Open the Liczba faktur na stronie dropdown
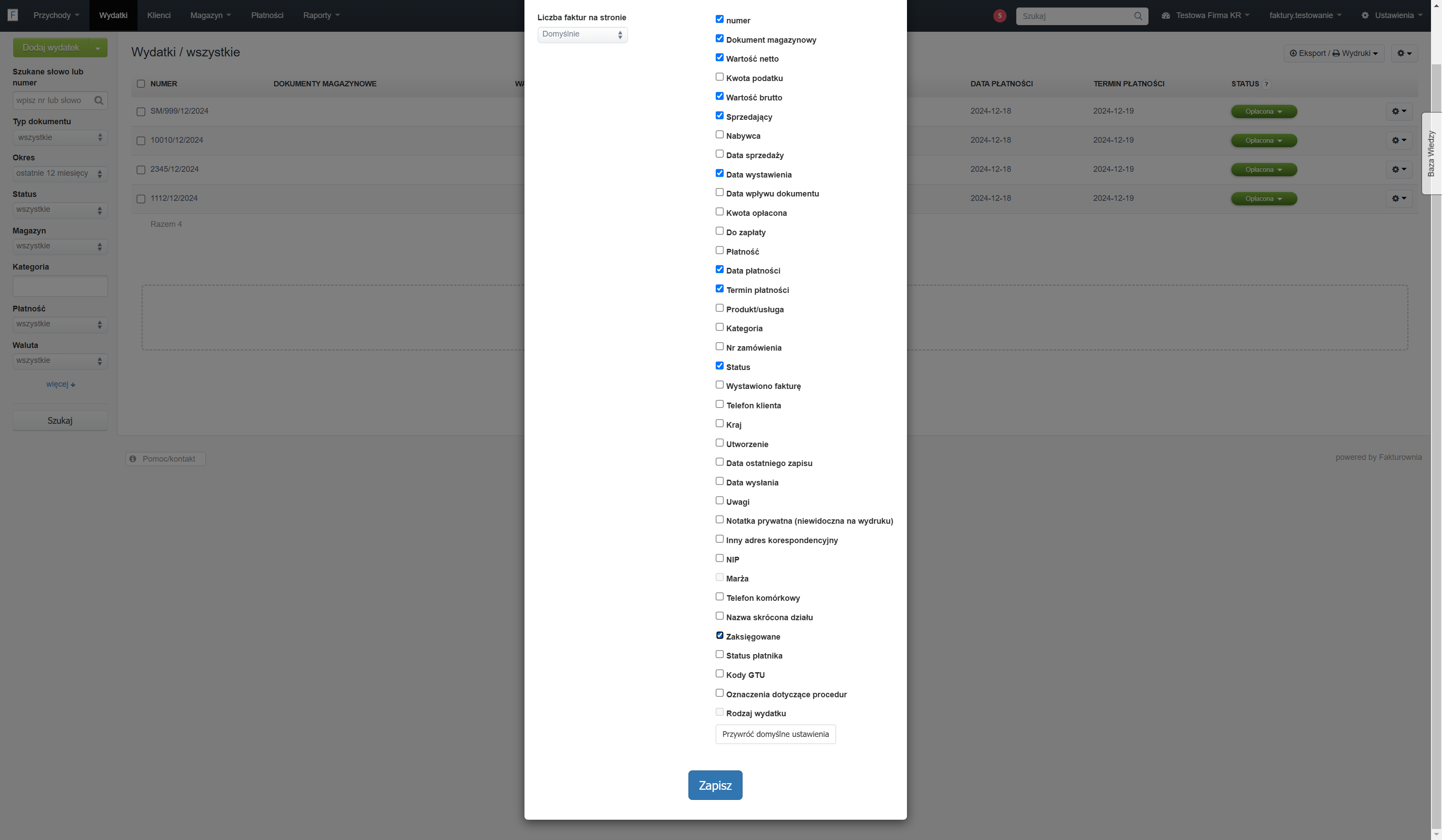The image size is (1442, 840). coord(582,35)
